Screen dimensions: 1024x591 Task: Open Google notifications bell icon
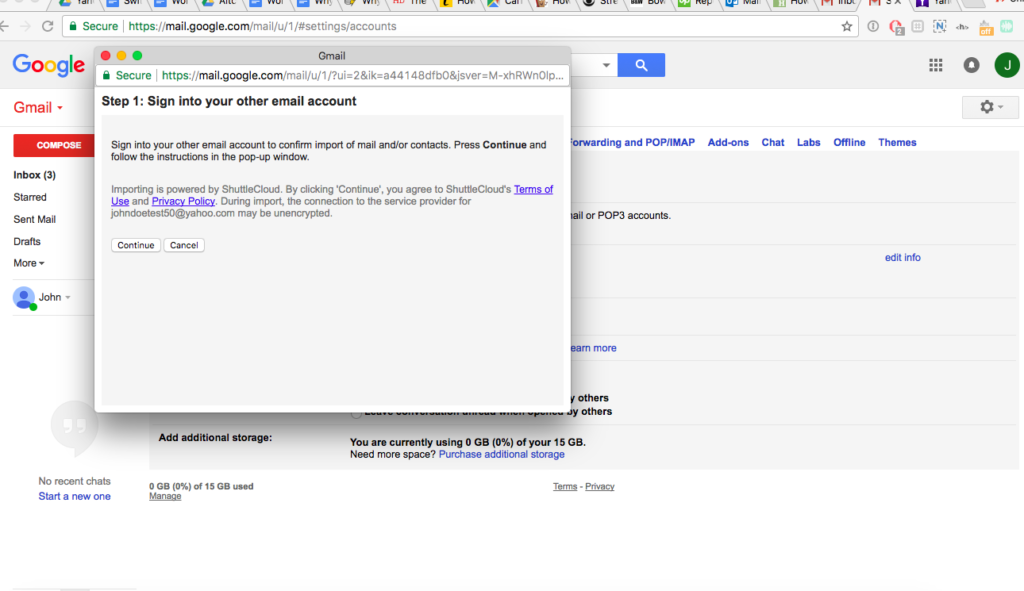[x=971, y=65]
